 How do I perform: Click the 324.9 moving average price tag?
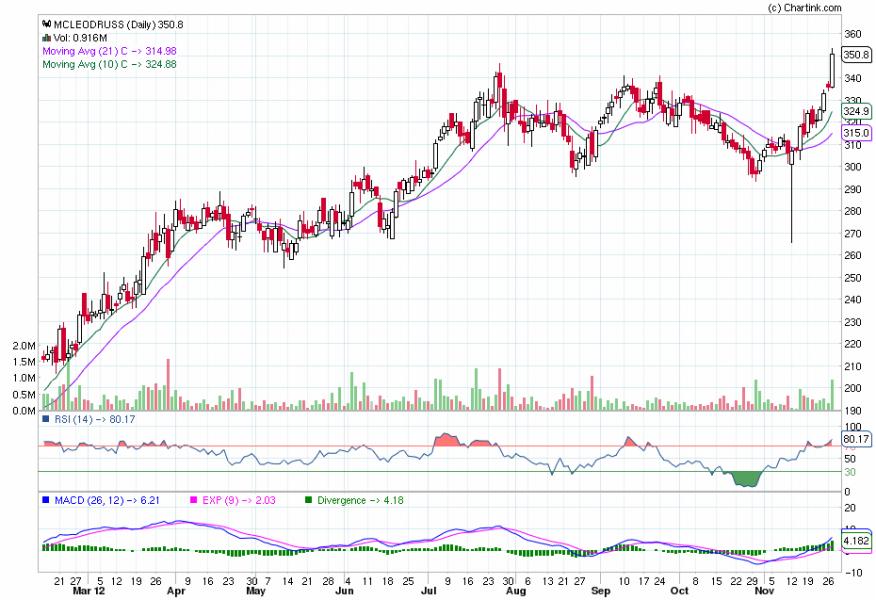pos(856,111)
